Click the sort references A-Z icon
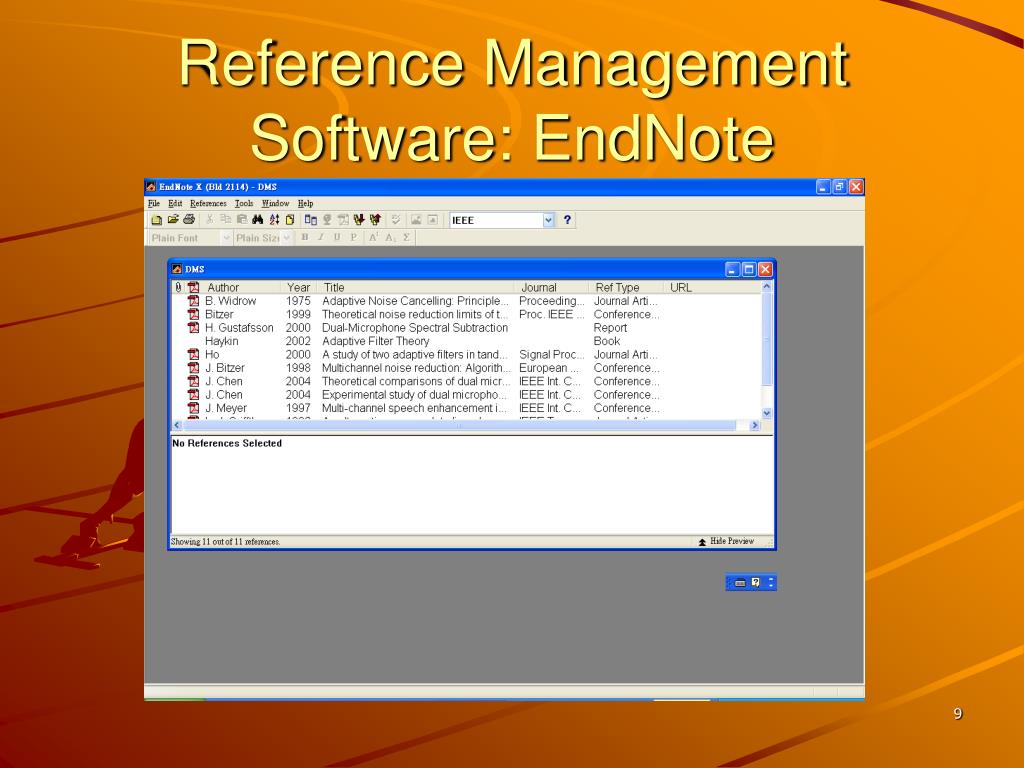Viewport: 1024px width, 768px height. 274,220
